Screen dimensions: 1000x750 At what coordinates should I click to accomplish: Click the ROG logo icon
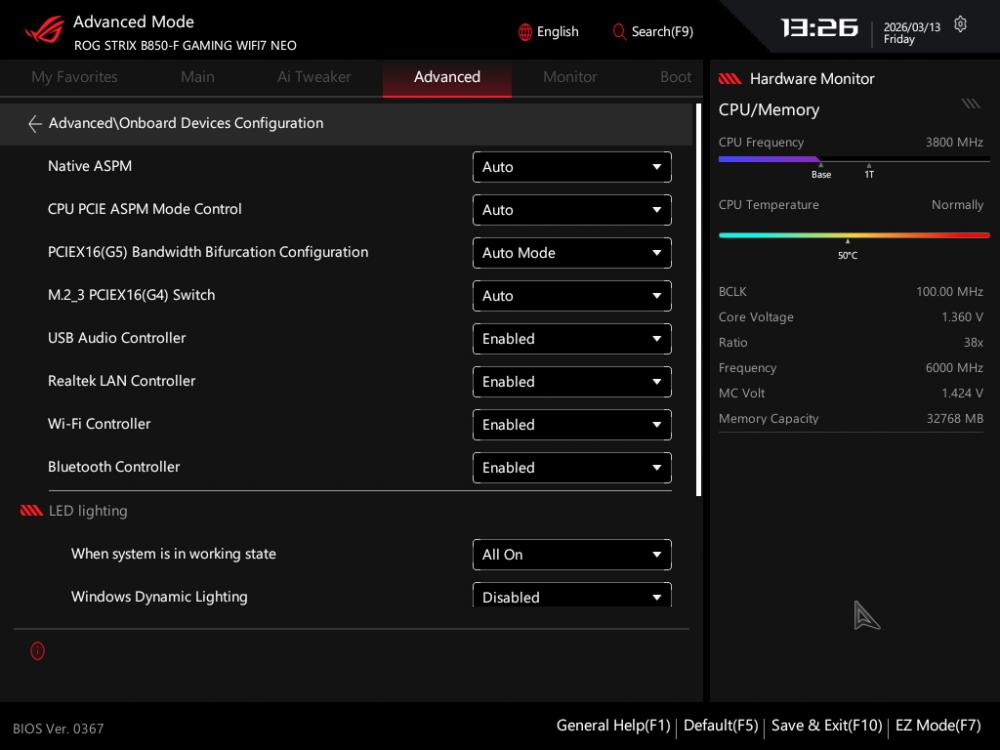coord(44,30)
